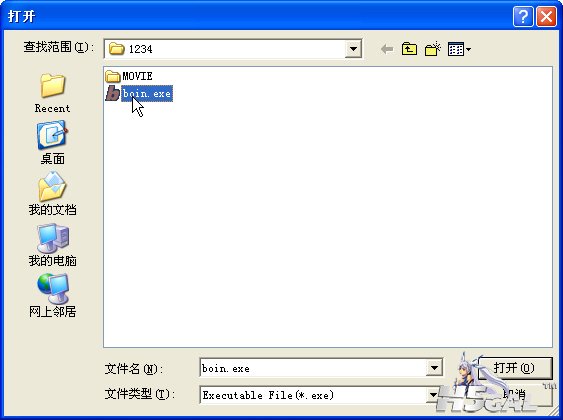Screen dimensions: 563x420
Task: Open the Recent places shortcut
Action: click(52, 93)
